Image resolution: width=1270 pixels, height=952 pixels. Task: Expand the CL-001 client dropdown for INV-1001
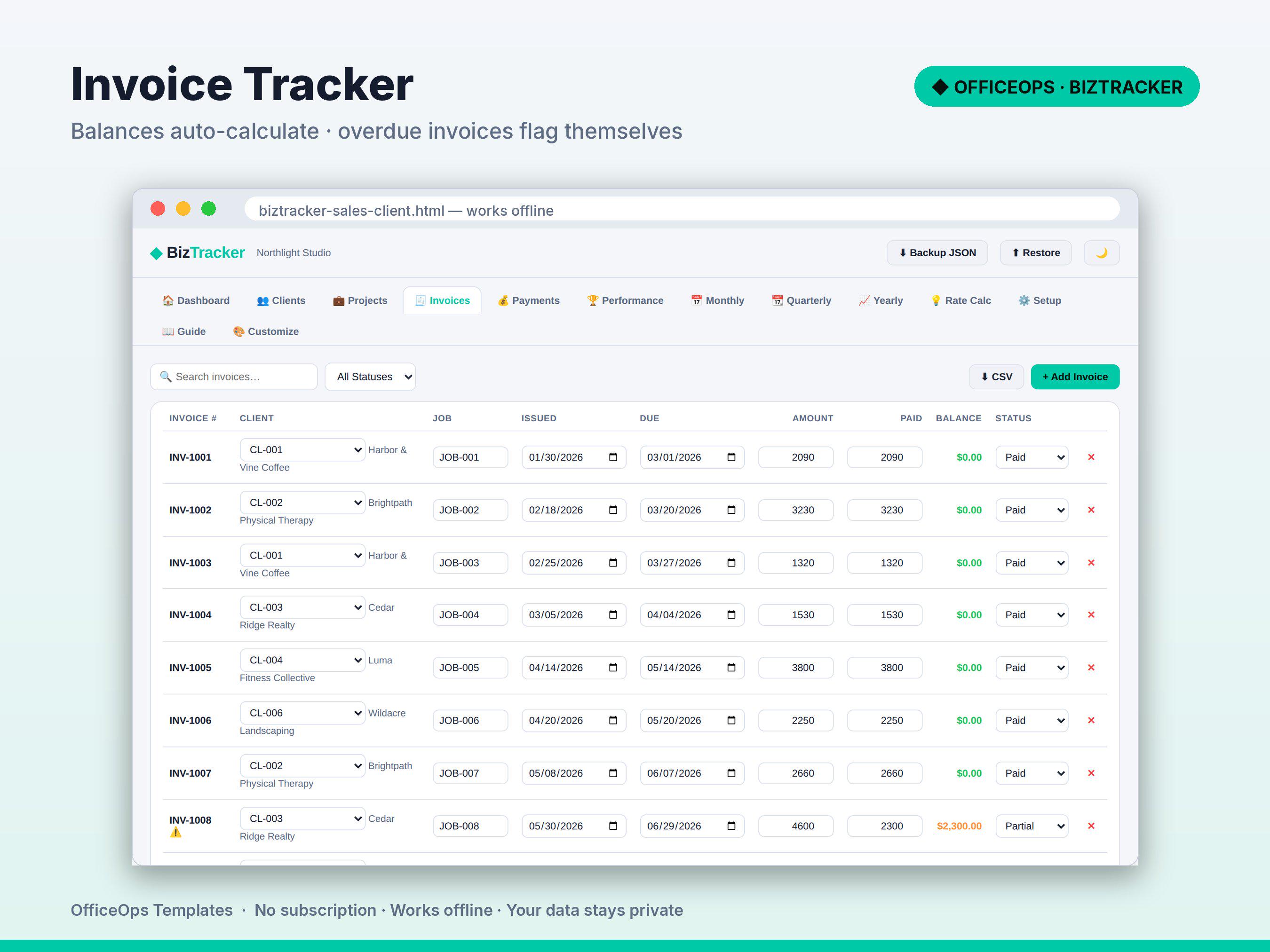(302, 450)
